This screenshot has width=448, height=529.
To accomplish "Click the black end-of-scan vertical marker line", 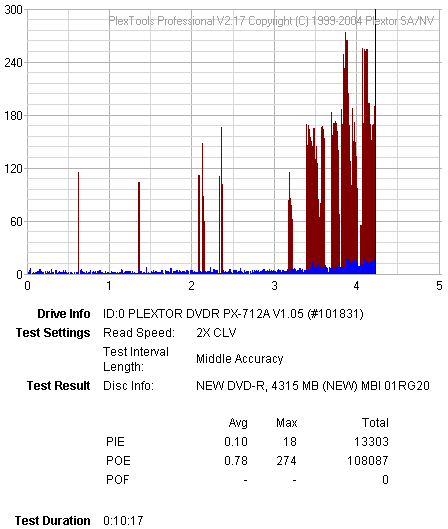I will pyautogui.click(x=375, y=142).
